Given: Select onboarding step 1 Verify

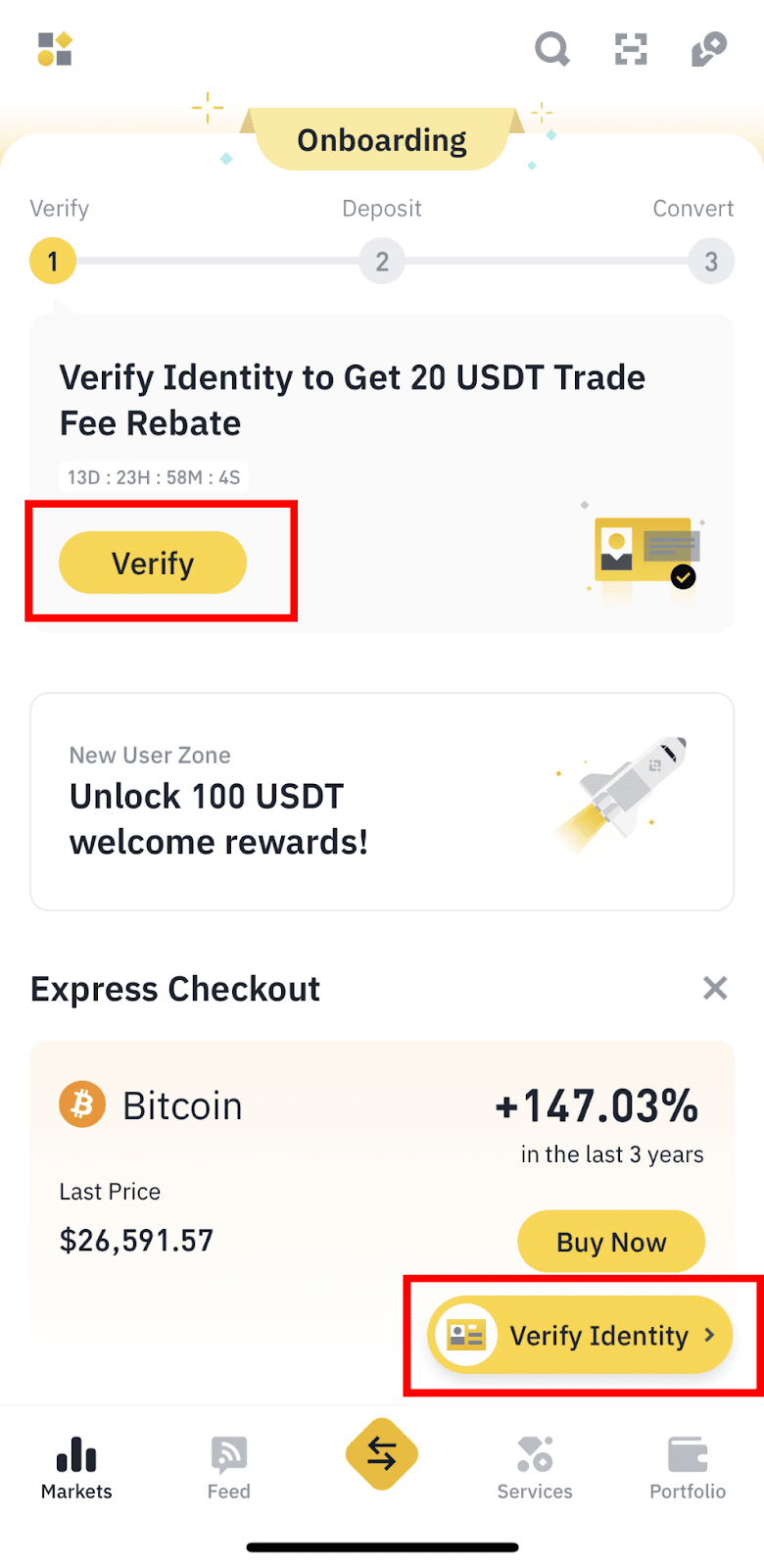Looking at the screenshot, I should (53, 261).
